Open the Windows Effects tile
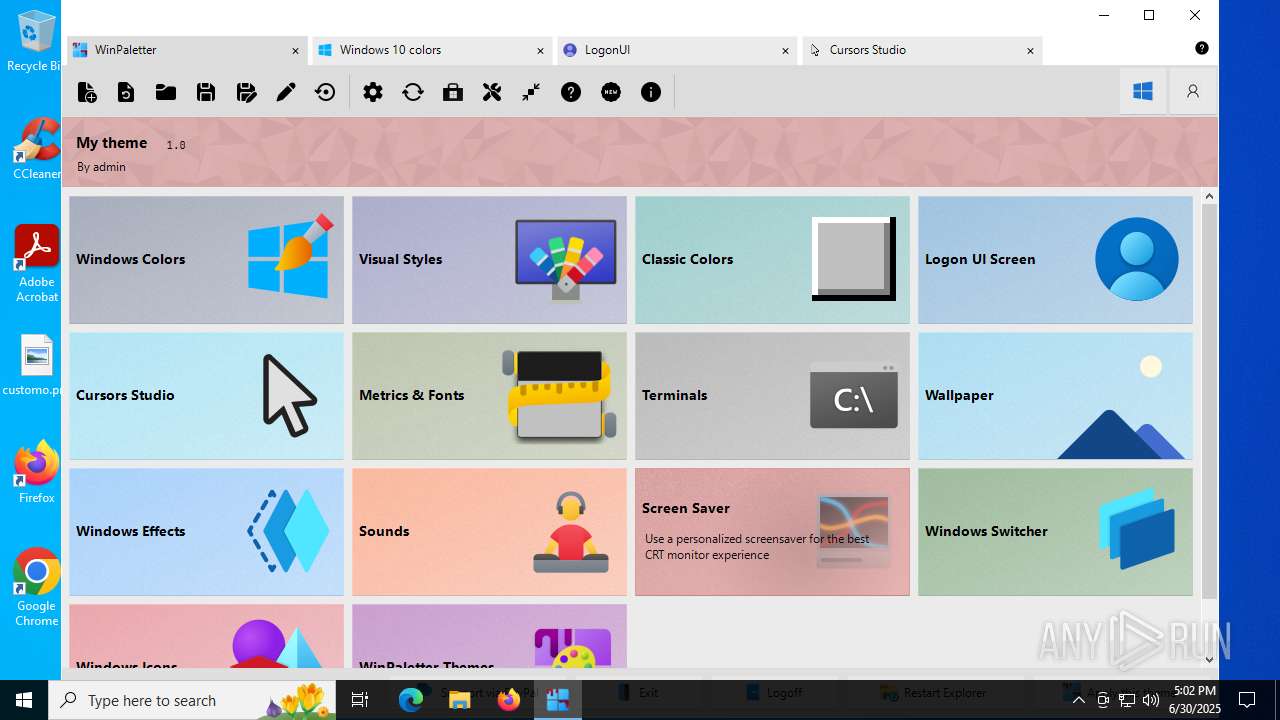The height and width of the screenshot is (720, 1280). click(x=206, y=532)
